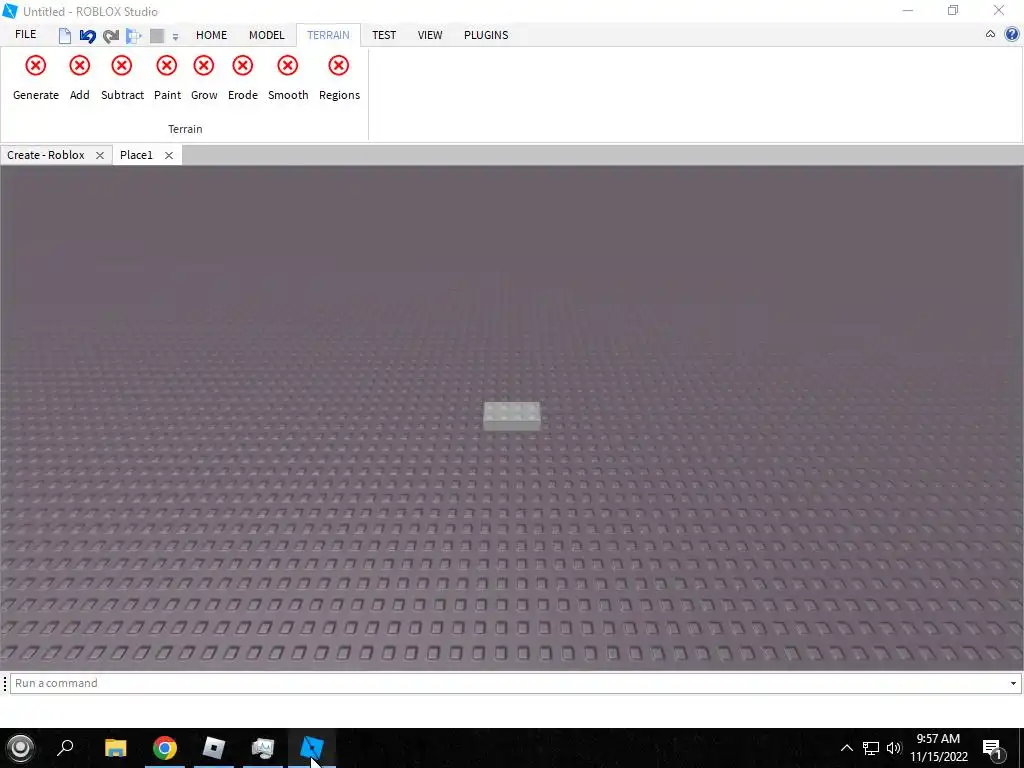Click the Roblox Studio taskbar icon
This screenshot has width=1024, height=768.
pos(312,748)
